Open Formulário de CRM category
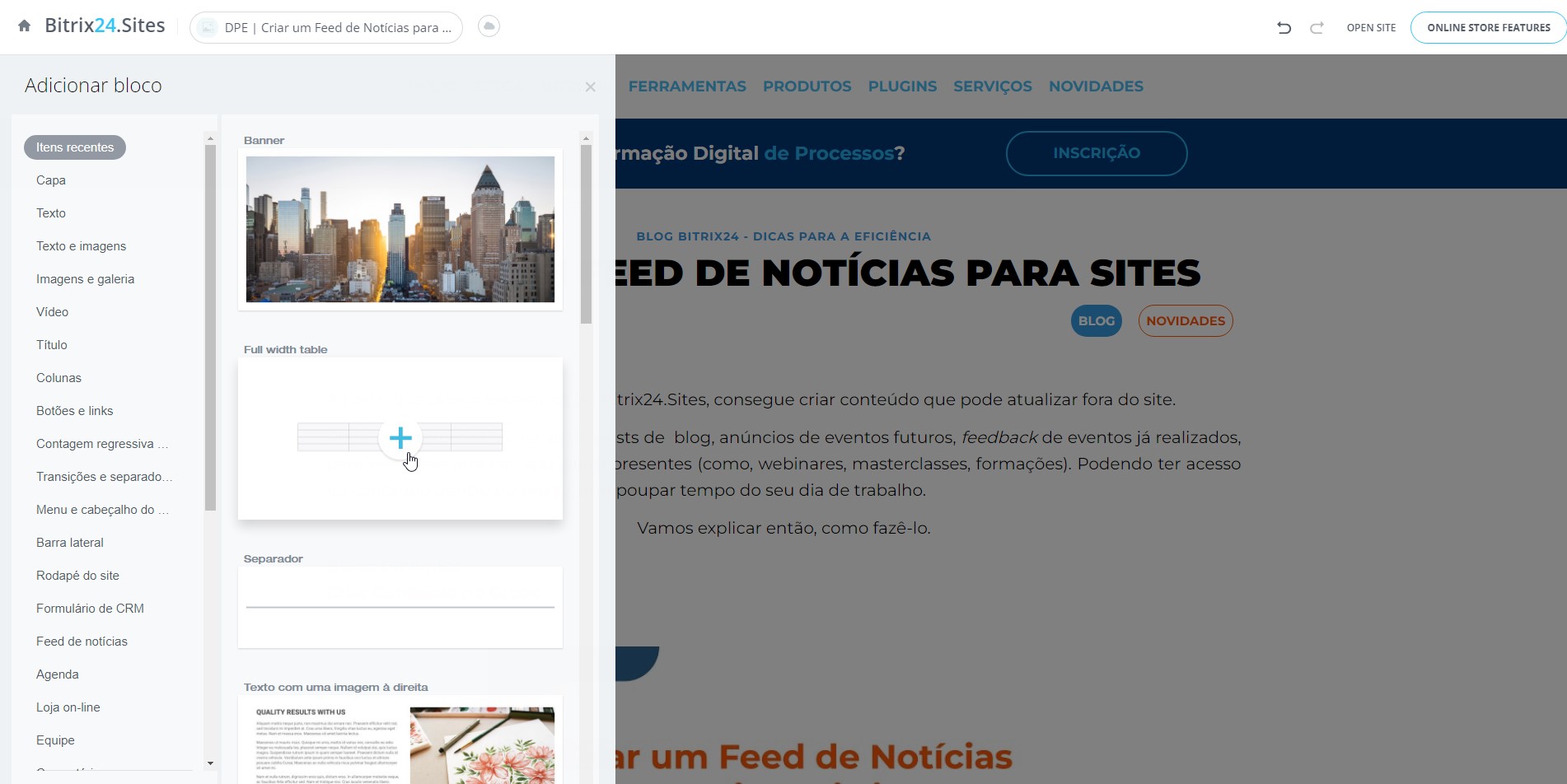The height and width of the screenshot is (784, 1567). pyautogui.click(x=91, y=609)
